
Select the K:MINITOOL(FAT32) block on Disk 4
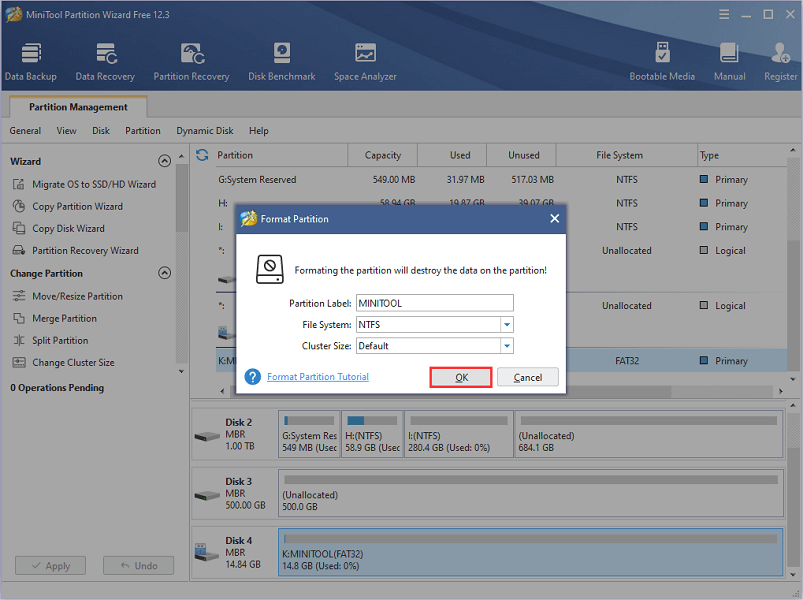pyautogui.click(x=531, y=552)
